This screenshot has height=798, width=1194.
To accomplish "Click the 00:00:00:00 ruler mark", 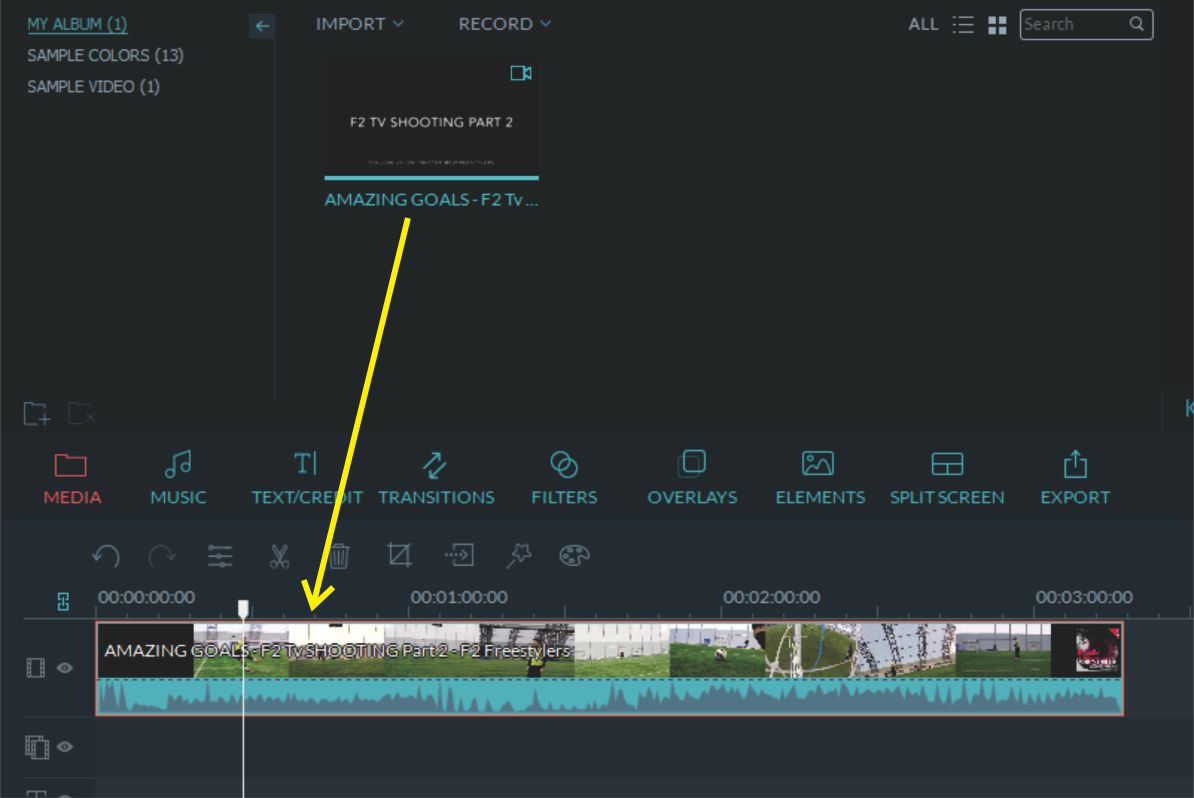I will coord(146,598).
